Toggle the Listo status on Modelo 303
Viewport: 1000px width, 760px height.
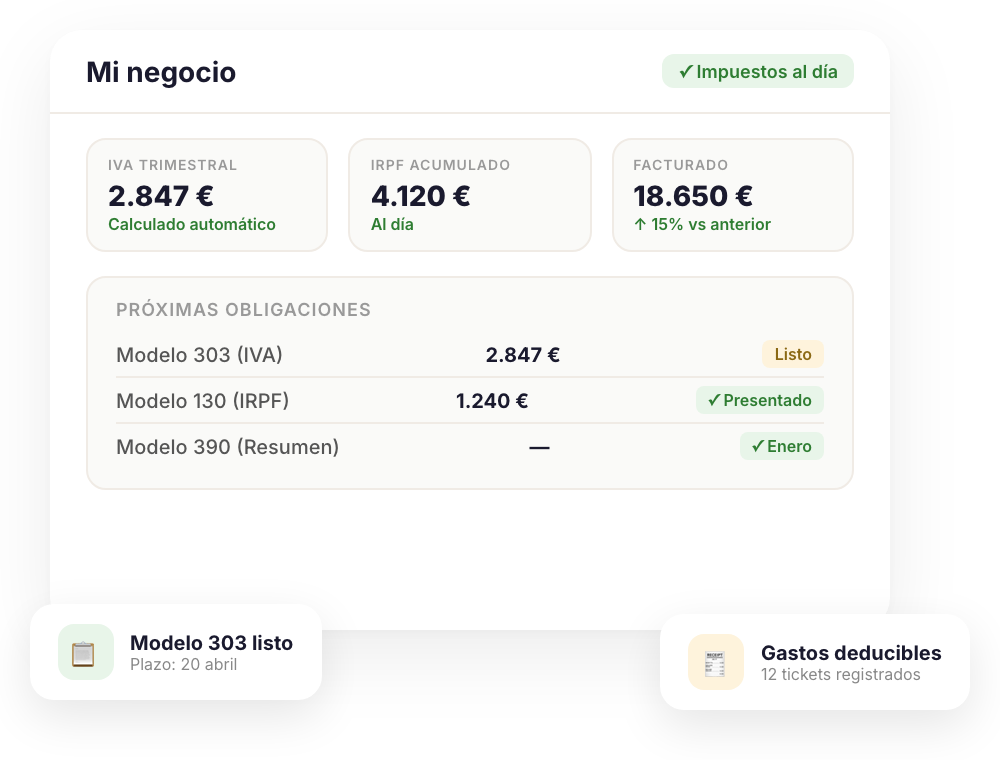coord(792,354)
